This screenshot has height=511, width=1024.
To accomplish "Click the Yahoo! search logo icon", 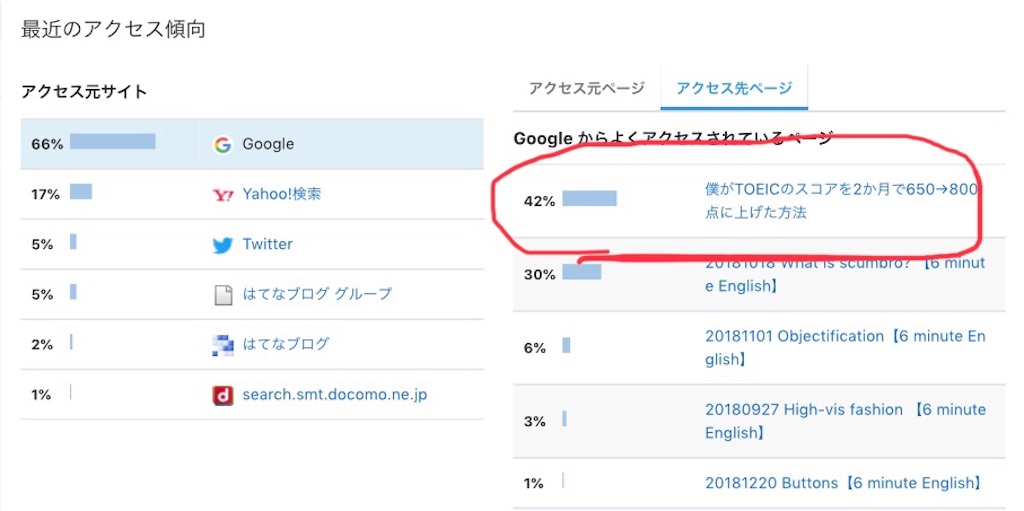I will pos(223,195).
